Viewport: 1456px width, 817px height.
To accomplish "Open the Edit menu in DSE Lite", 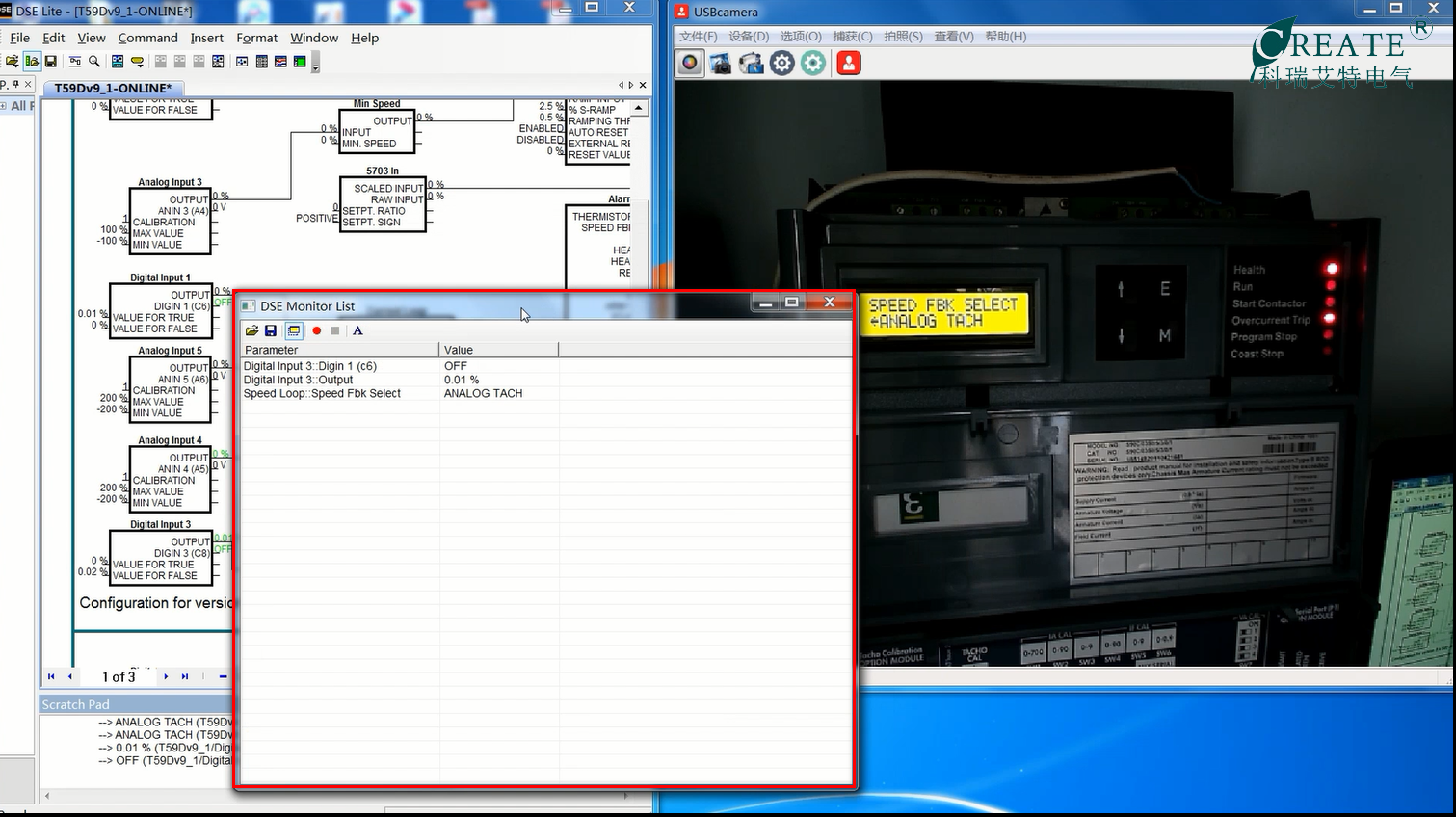I will [54, 38].
